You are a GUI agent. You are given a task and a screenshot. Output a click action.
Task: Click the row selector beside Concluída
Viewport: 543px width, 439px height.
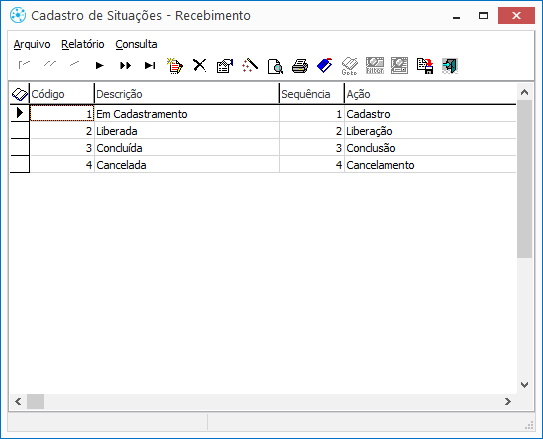click(x=20, y=148)
